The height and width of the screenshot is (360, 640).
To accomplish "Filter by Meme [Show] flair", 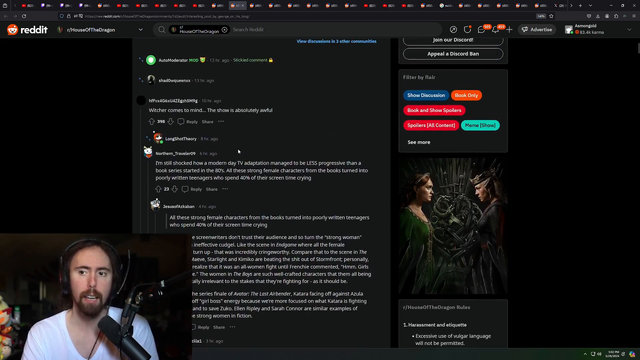I will tap(480, 125).
